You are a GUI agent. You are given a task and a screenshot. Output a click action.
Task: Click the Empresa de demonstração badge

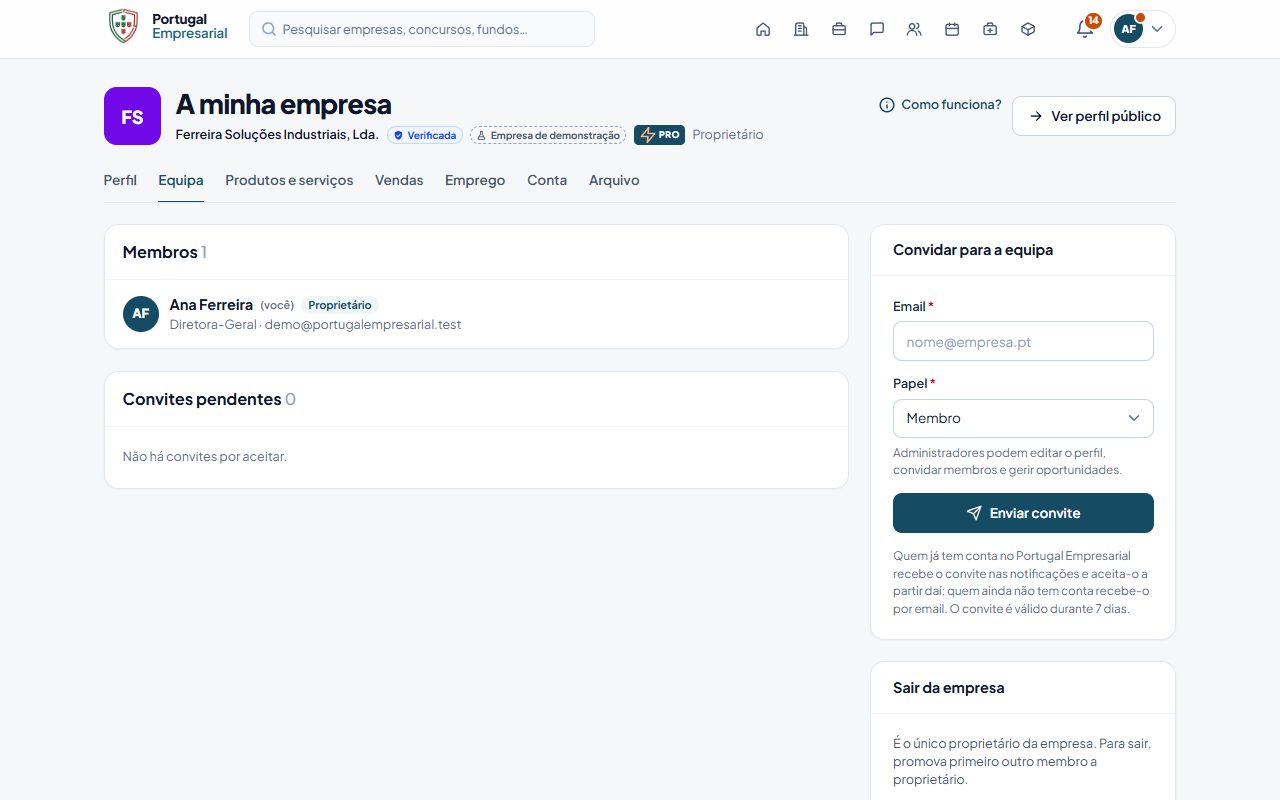click(x=548, y=135)
